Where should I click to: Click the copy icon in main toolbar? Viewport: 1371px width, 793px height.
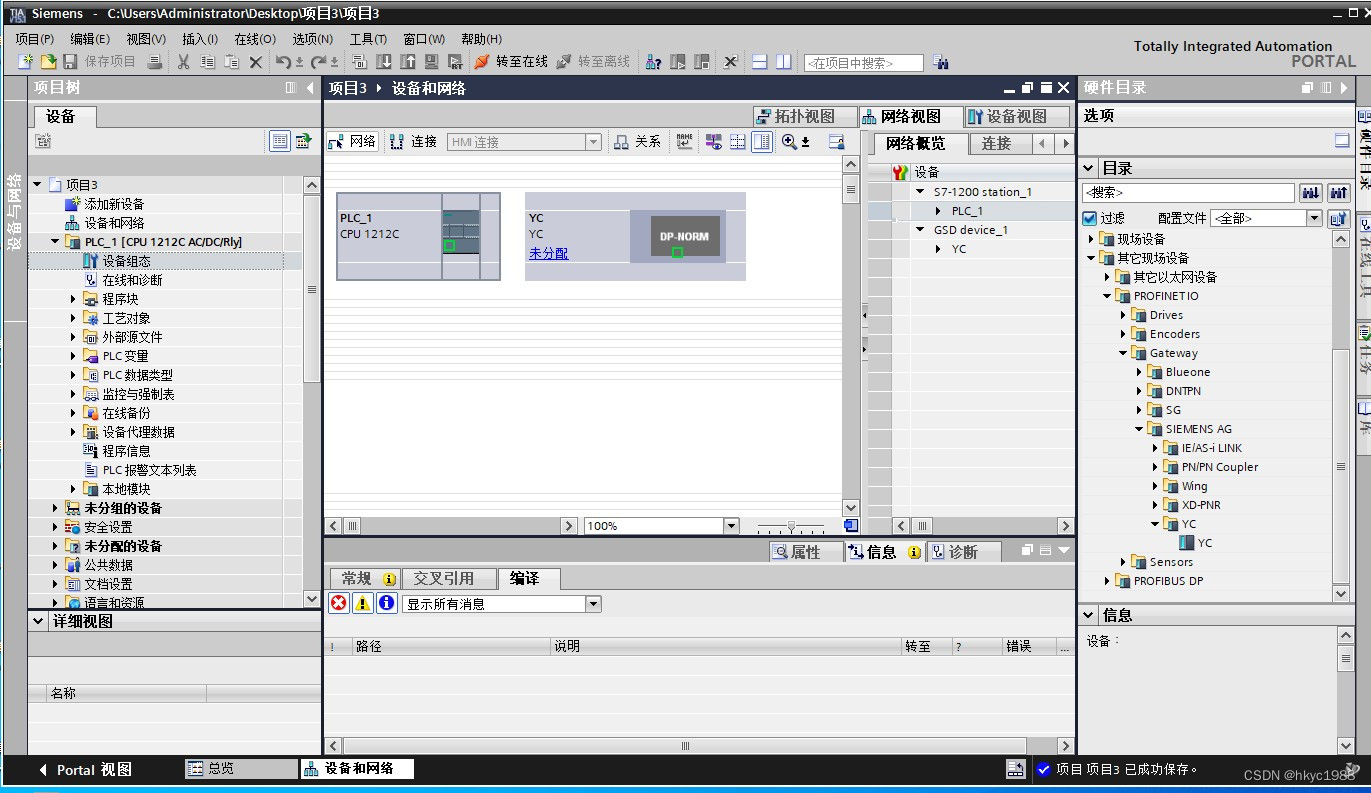point(207,62)
